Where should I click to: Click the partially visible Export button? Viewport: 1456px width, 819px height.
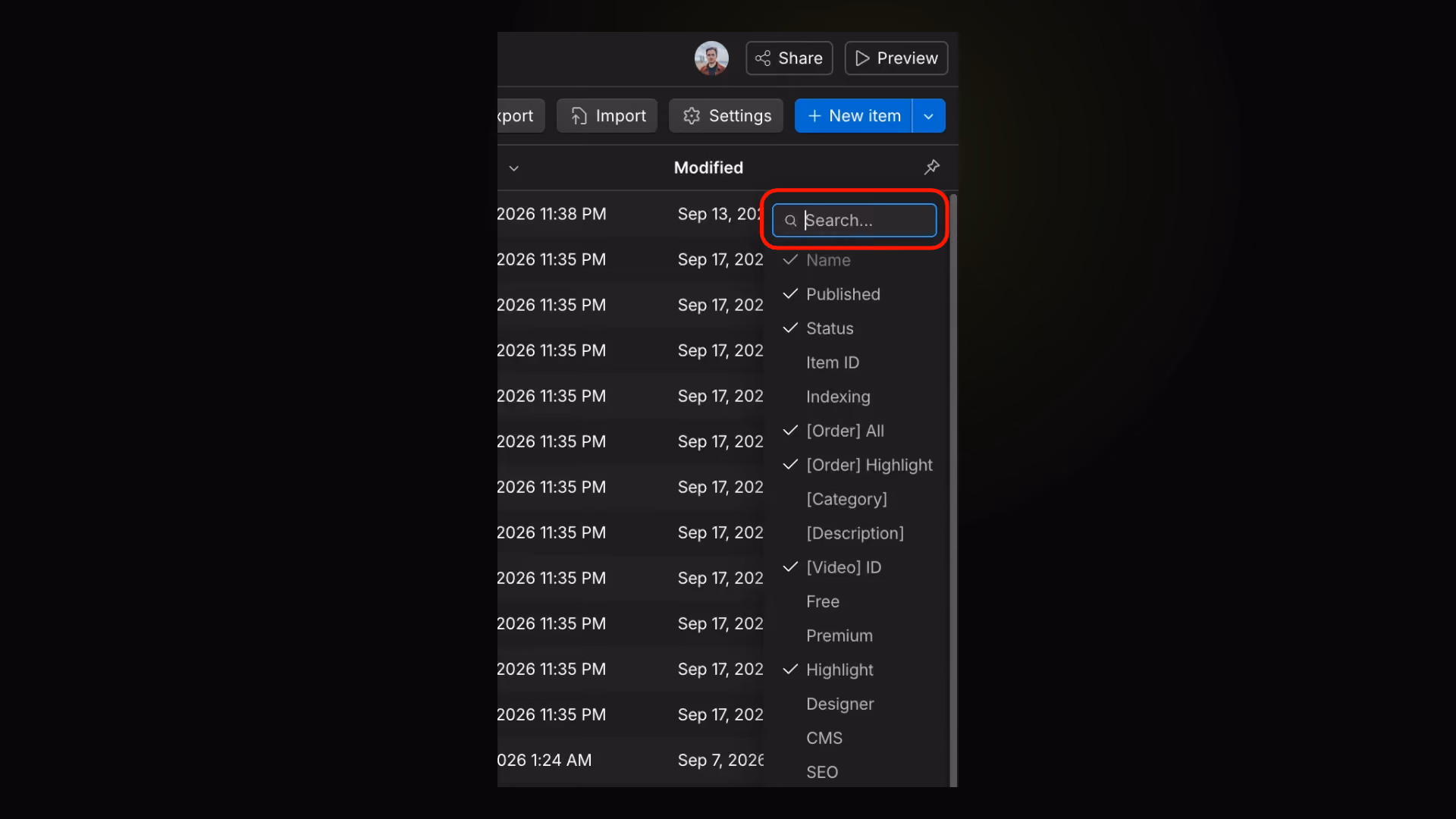(x=519, y=116)
